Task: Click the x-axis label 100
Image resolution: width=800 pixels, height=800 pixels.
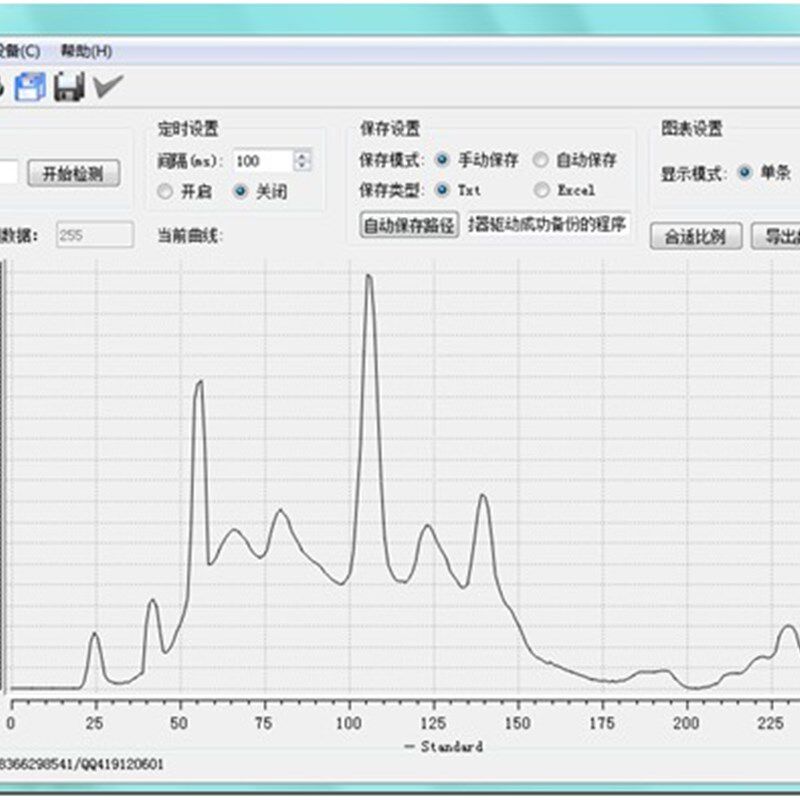Action: pyautogui.click(x=349, y=723)
